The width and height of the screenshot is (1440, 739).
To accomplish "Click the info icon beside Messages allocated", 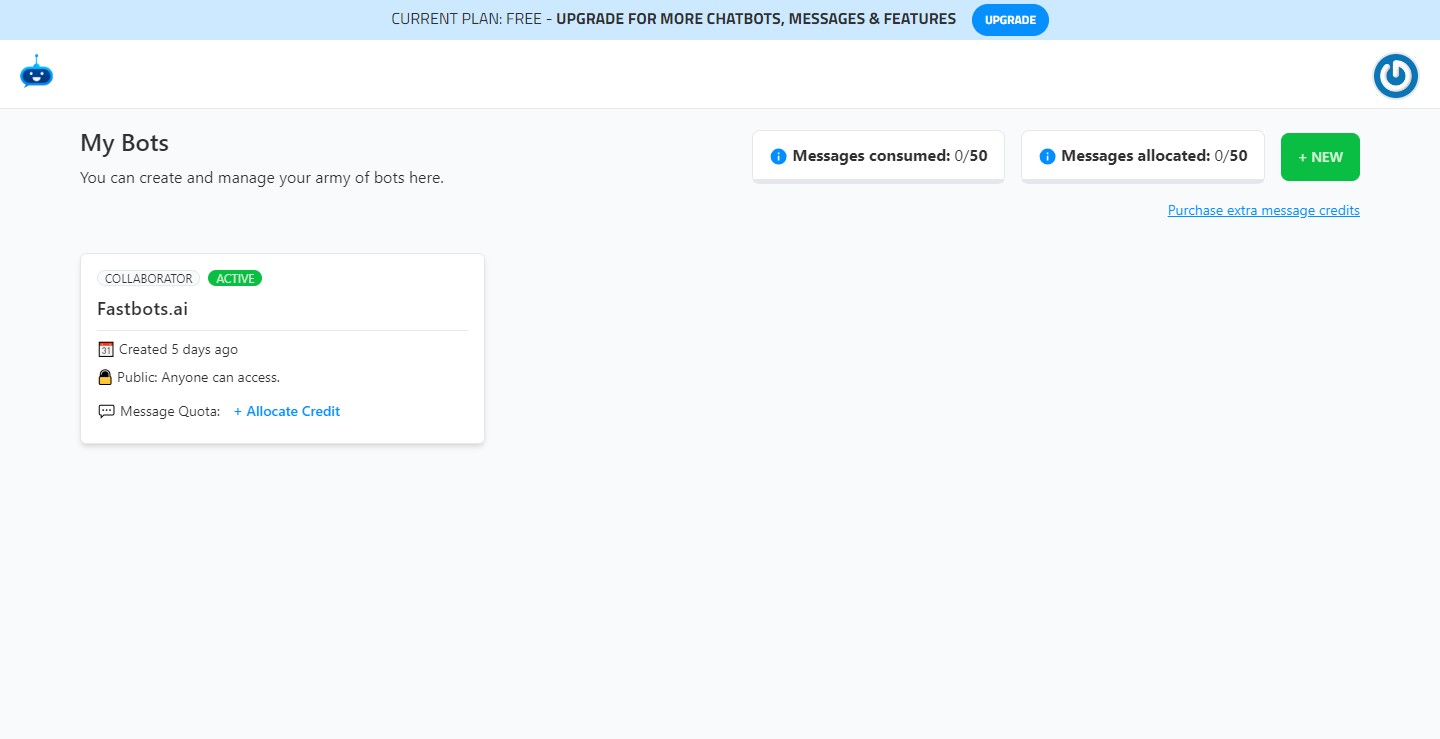I will tap(1047, 155).
